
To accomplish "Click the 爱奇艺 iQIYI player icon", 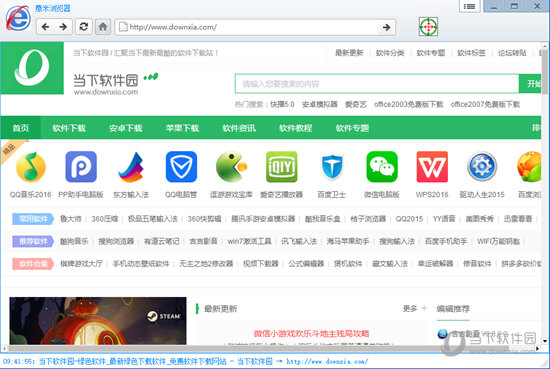I will pos(281,167).
